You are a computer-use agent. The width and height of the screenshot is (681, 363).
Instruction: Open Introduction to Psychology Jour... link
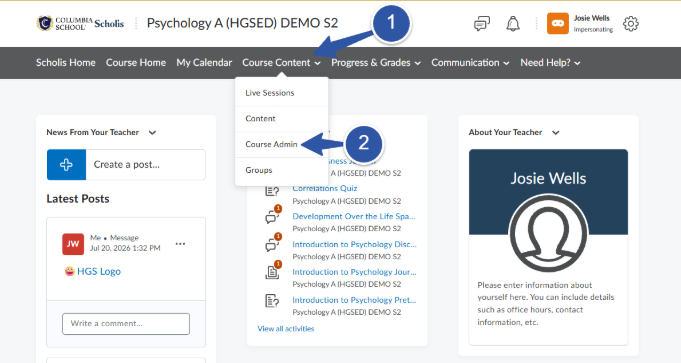(354, 272)
